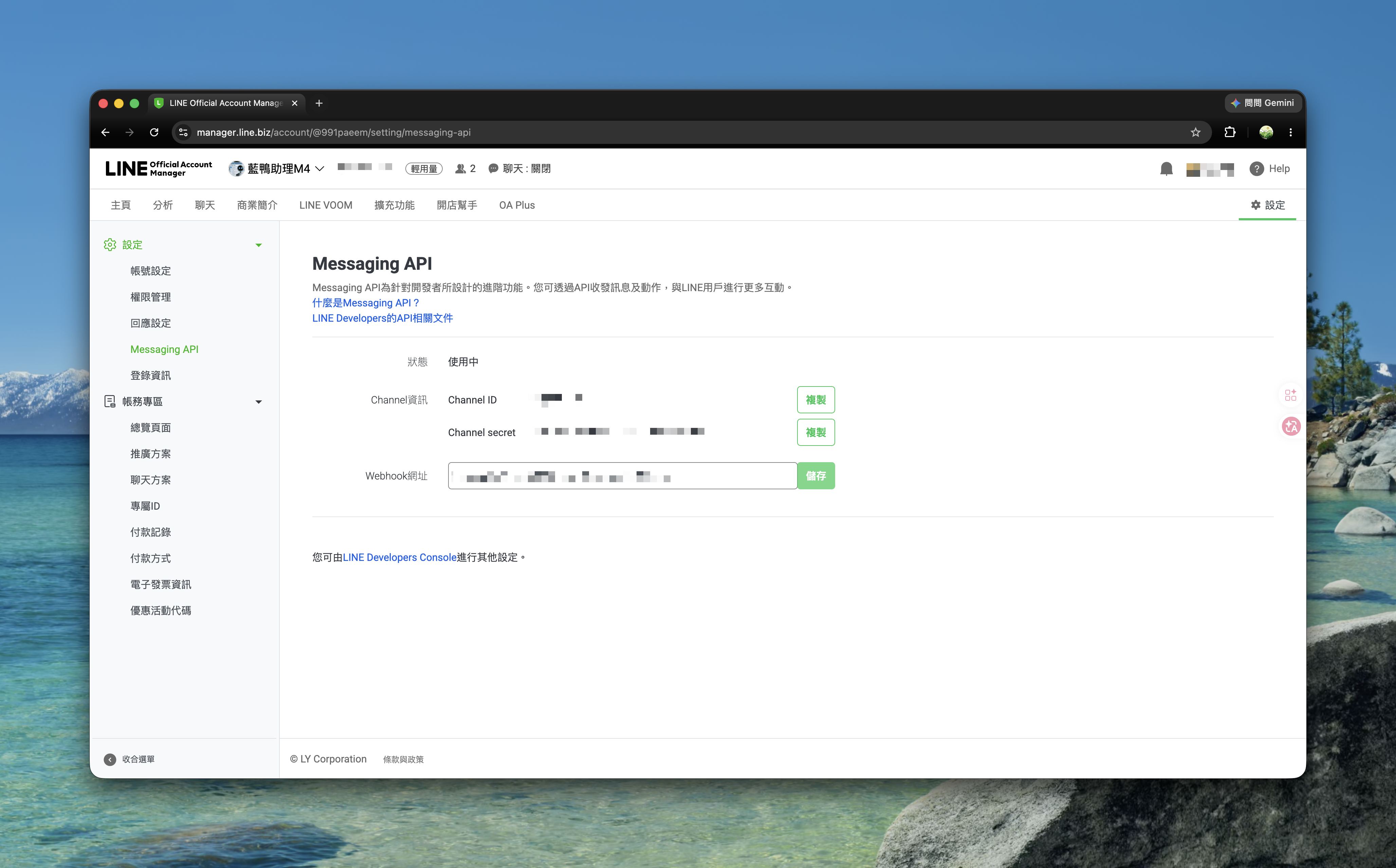Switch to the 聊天 tab
Screen dimensions: 1396x868
pyautogui.click(x=205, y=205)
